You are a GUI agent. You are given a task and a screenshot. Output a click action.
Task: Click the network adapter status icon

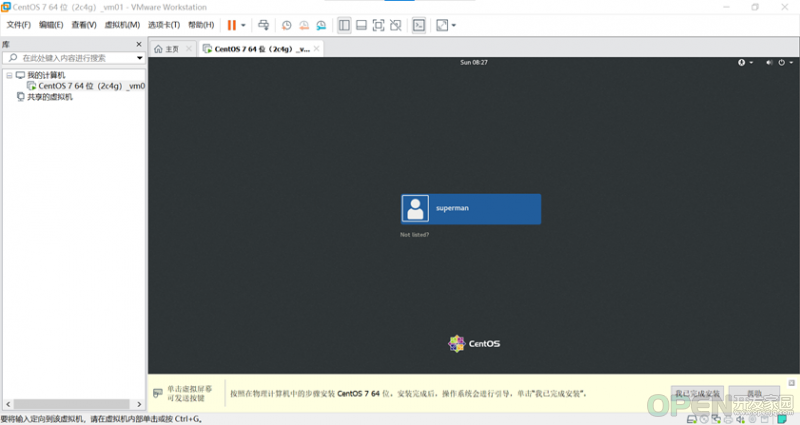tap(716, 419)
